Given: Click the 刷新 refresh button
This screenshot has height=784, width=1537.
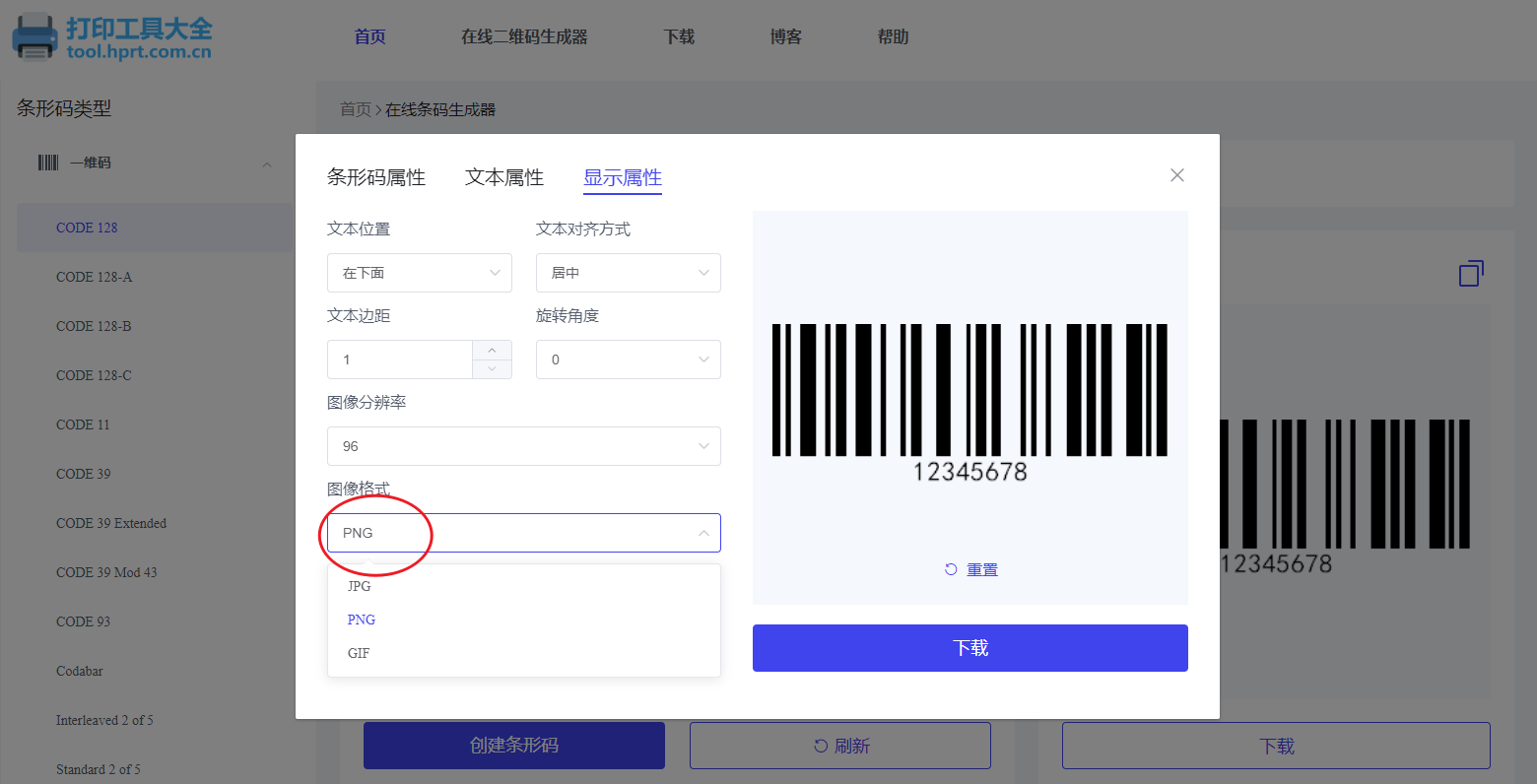Looking at the screenshot, I should (840, 746).
